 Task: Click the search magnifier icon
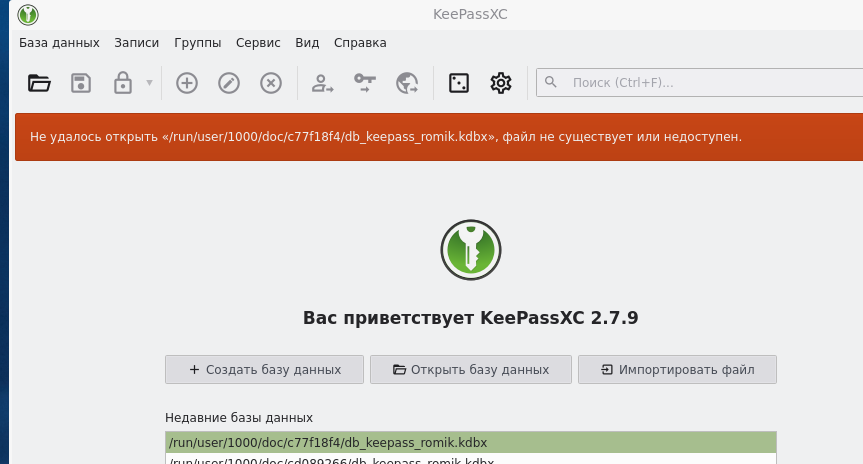coord(550,83)
